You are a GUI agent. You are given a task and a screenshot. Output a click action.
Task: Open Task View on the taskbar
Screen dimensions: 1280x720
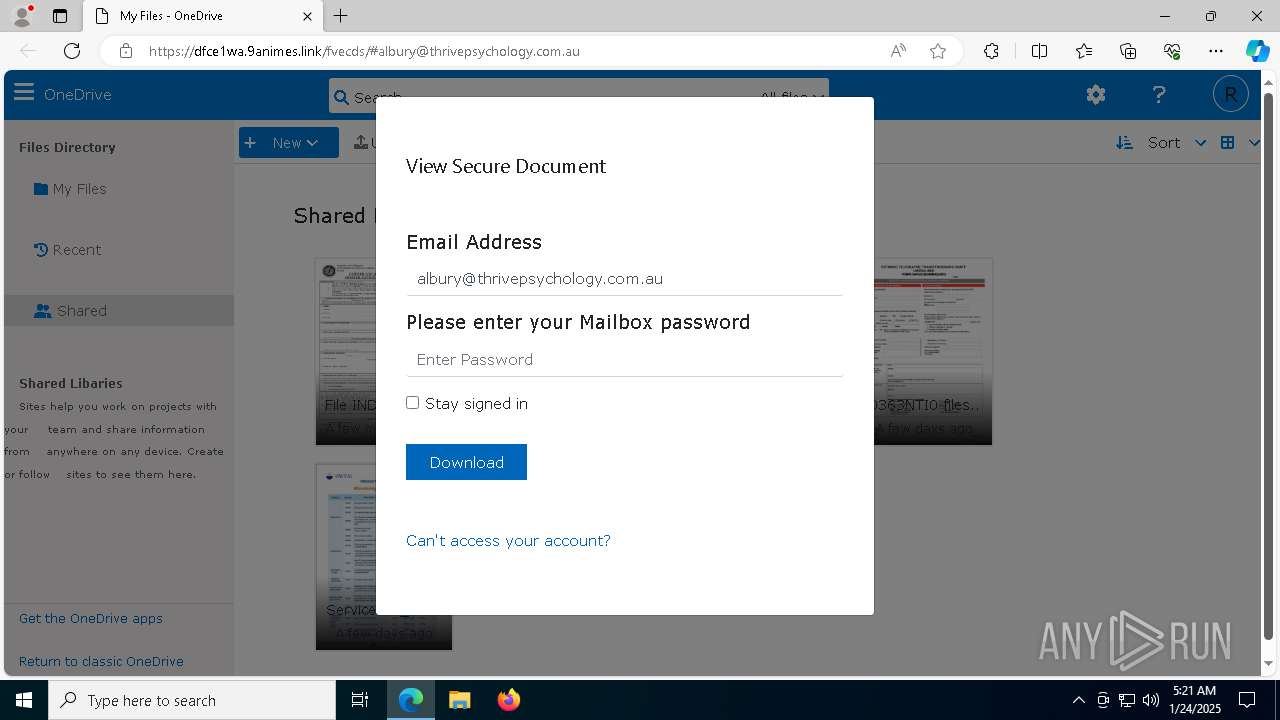(360, 700)
